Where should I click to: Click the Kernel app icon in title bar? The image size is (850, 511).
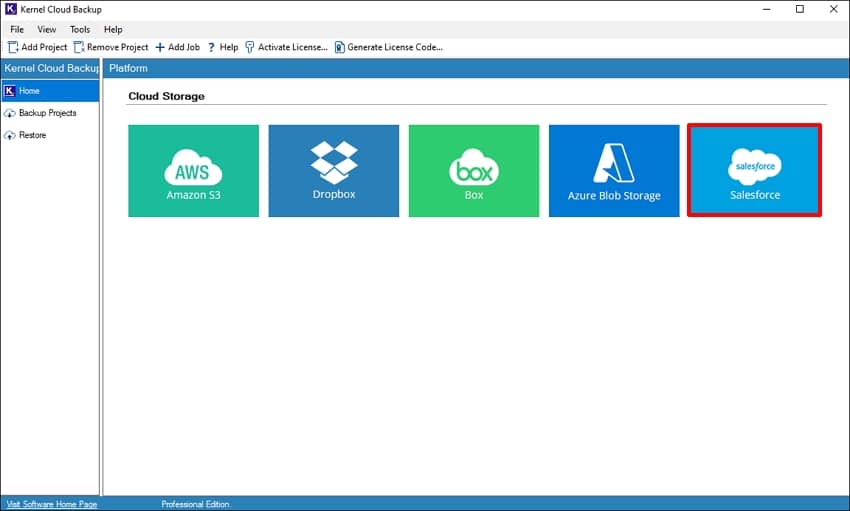pyautogui.click(x=11, y=9)
